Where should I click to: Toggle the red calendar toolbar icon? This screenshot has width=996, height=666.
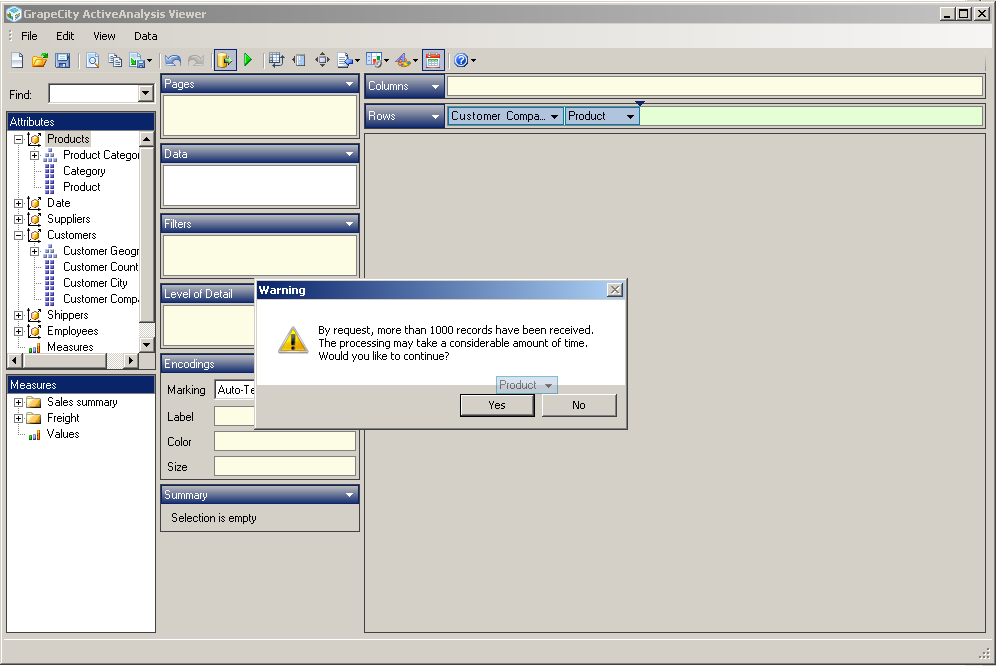click(x=433, y=60)
